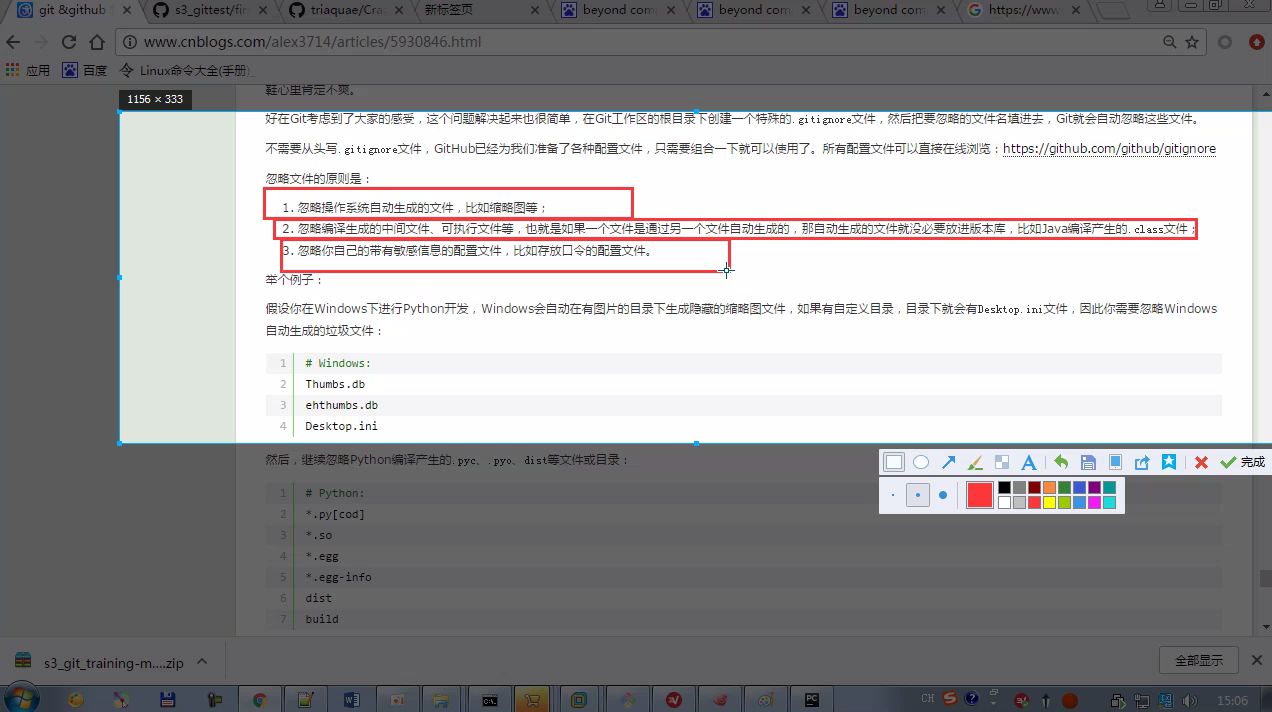The width and height of the screenshot is (1272, 712).
Task: Open PyCharm from the taskbar
Action: pyautogui.click(x=812, y=700)
